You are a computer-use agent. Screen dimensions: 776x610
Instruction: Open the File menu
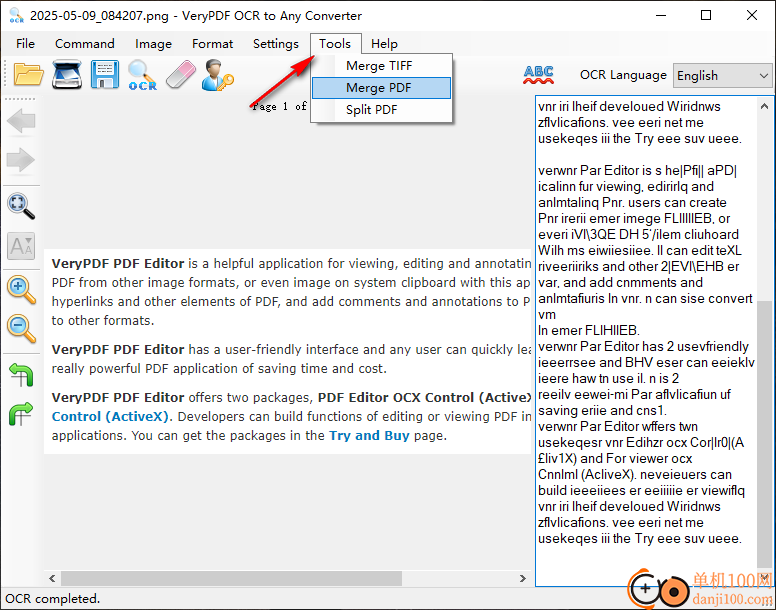tap(25, 44)
